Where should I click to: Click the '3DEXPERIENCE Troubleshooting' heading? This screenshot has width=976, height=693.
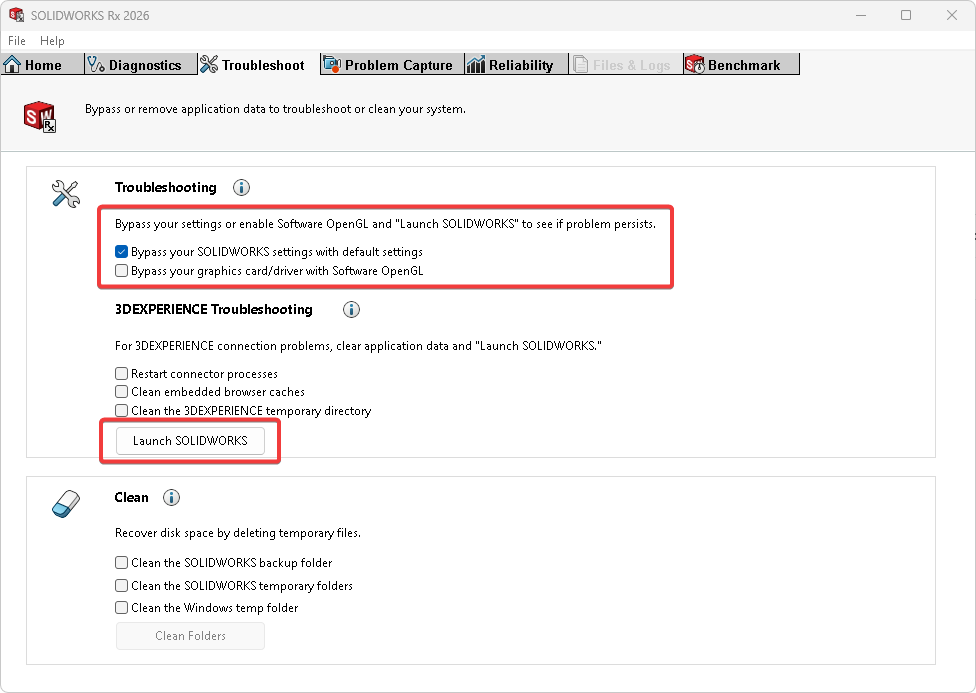point(214,309)
